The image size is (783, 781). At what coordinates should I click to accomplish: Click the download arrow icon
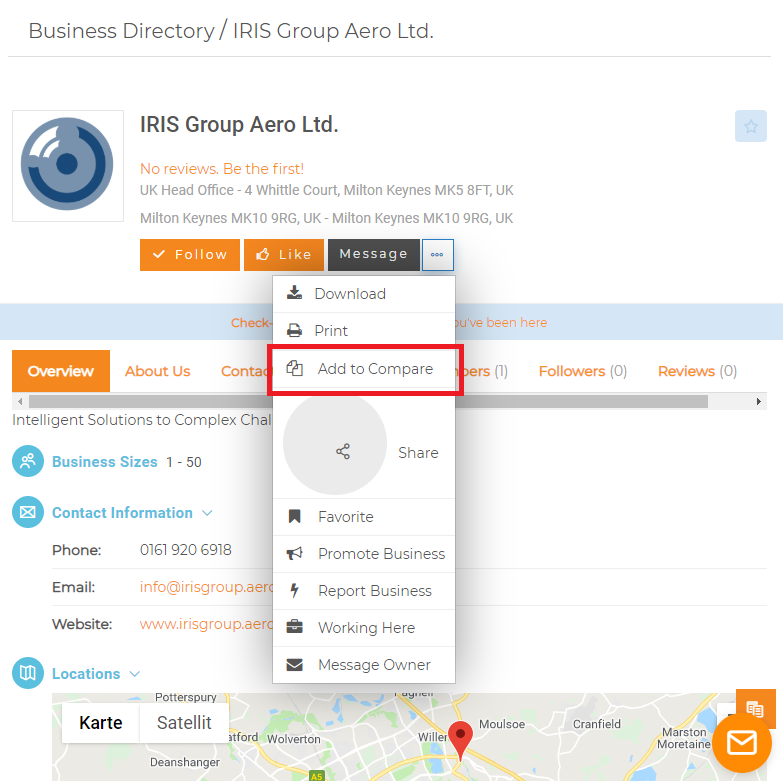coord(294,293)
